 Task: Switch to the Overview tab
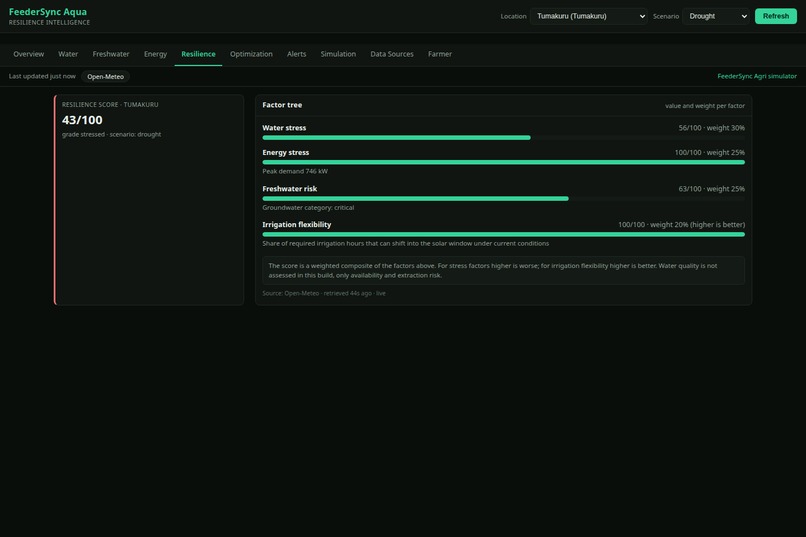click(29, 54)
